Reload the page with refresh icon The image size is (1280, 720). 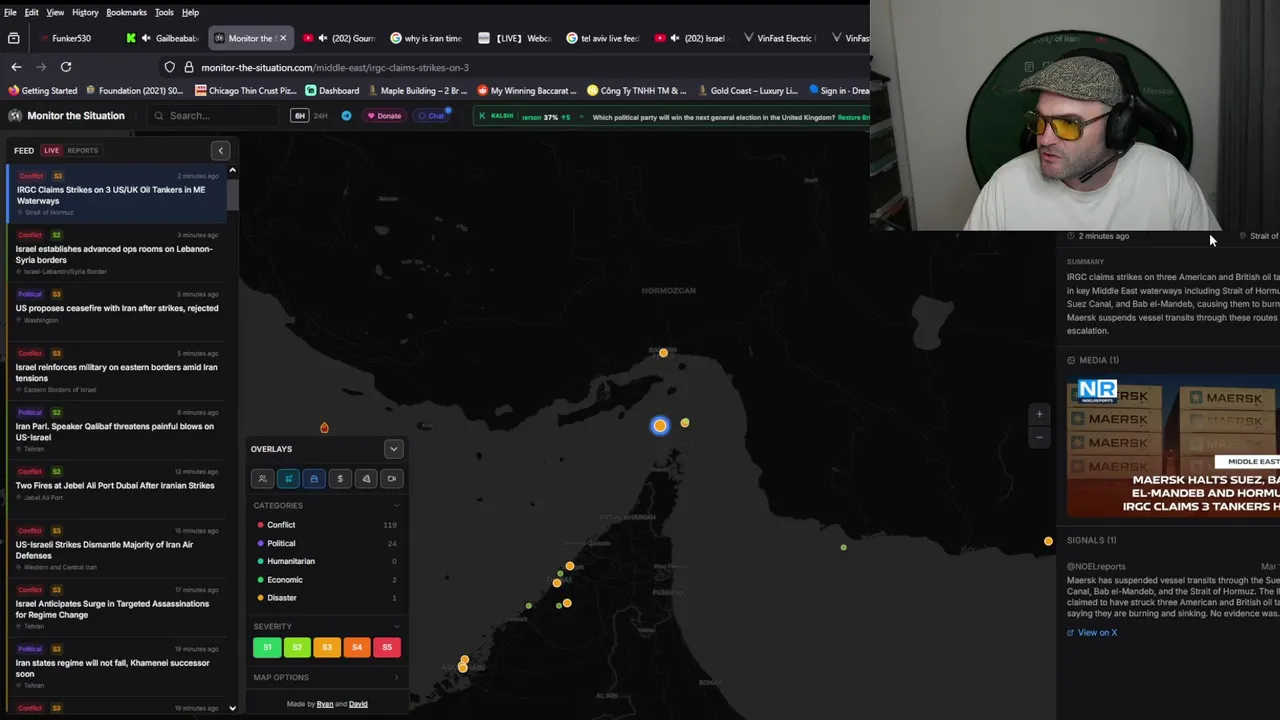pos(66,67)
